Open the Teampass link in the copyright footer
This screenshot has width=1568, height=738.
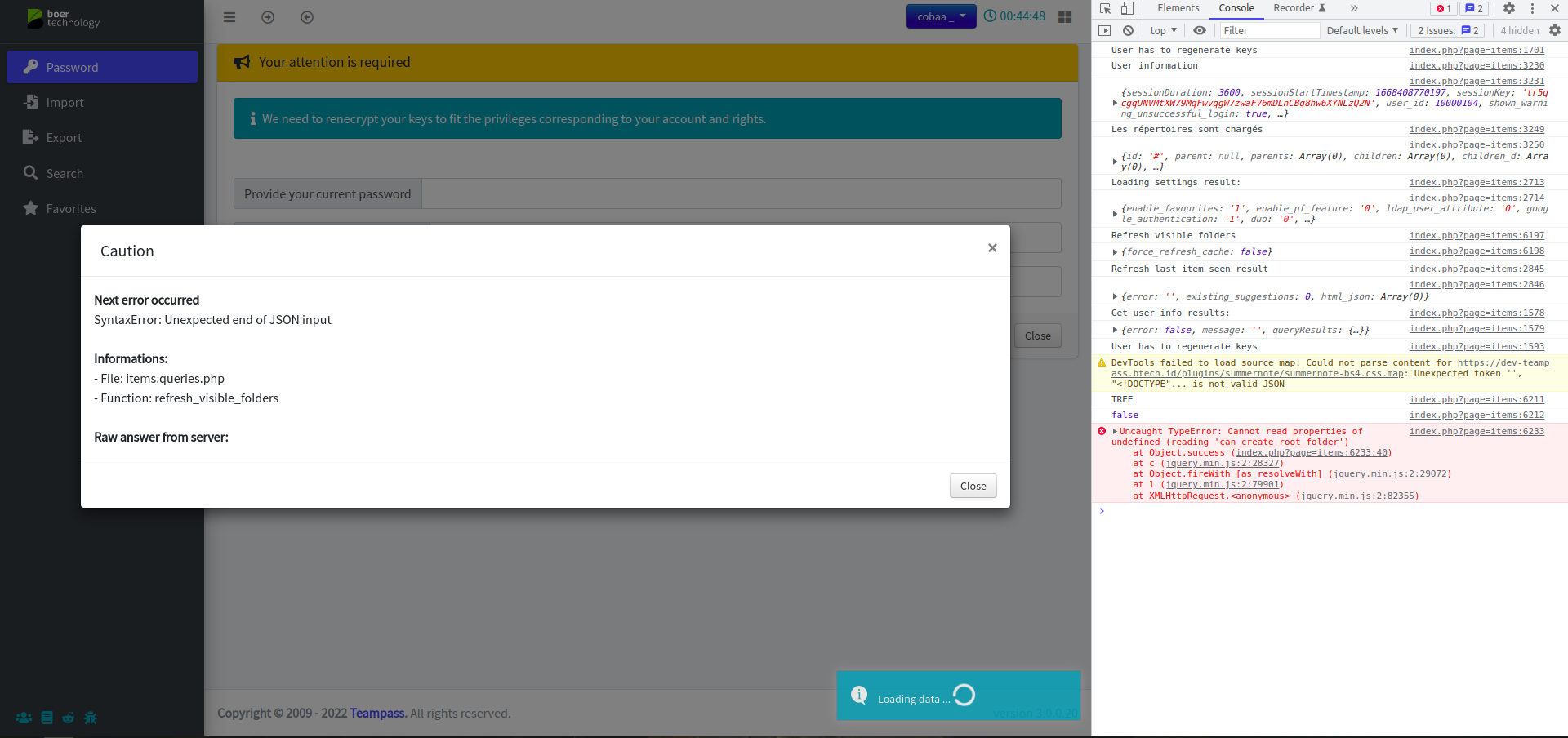tap(377, 713)
